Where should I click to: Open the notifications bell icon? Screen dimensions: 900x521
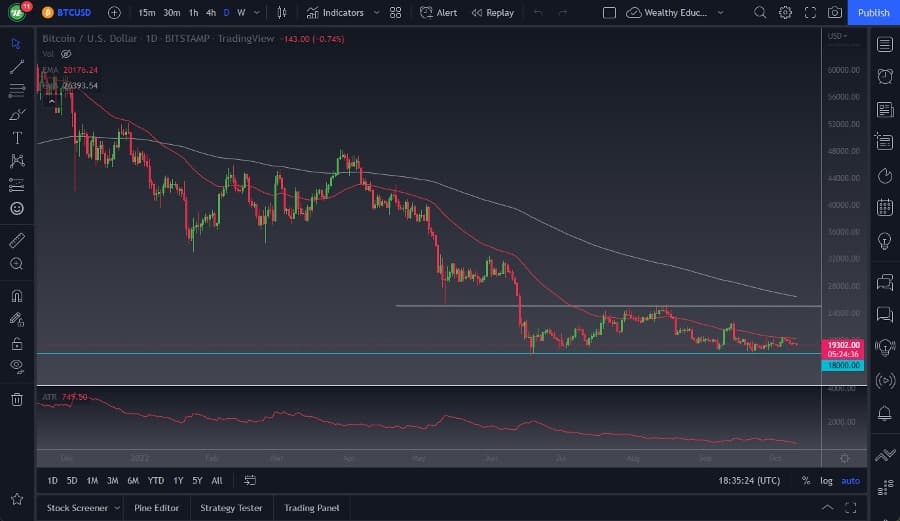point(885,413)
